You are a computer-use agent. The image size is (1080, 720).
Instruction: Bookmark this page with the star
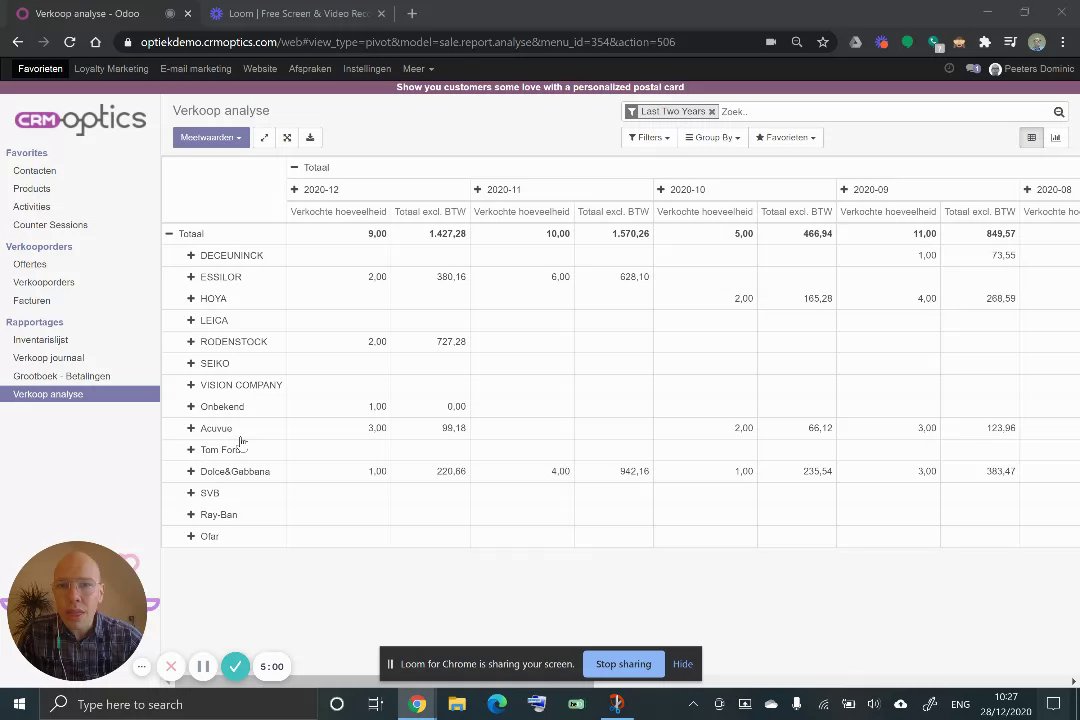(822, 42)
